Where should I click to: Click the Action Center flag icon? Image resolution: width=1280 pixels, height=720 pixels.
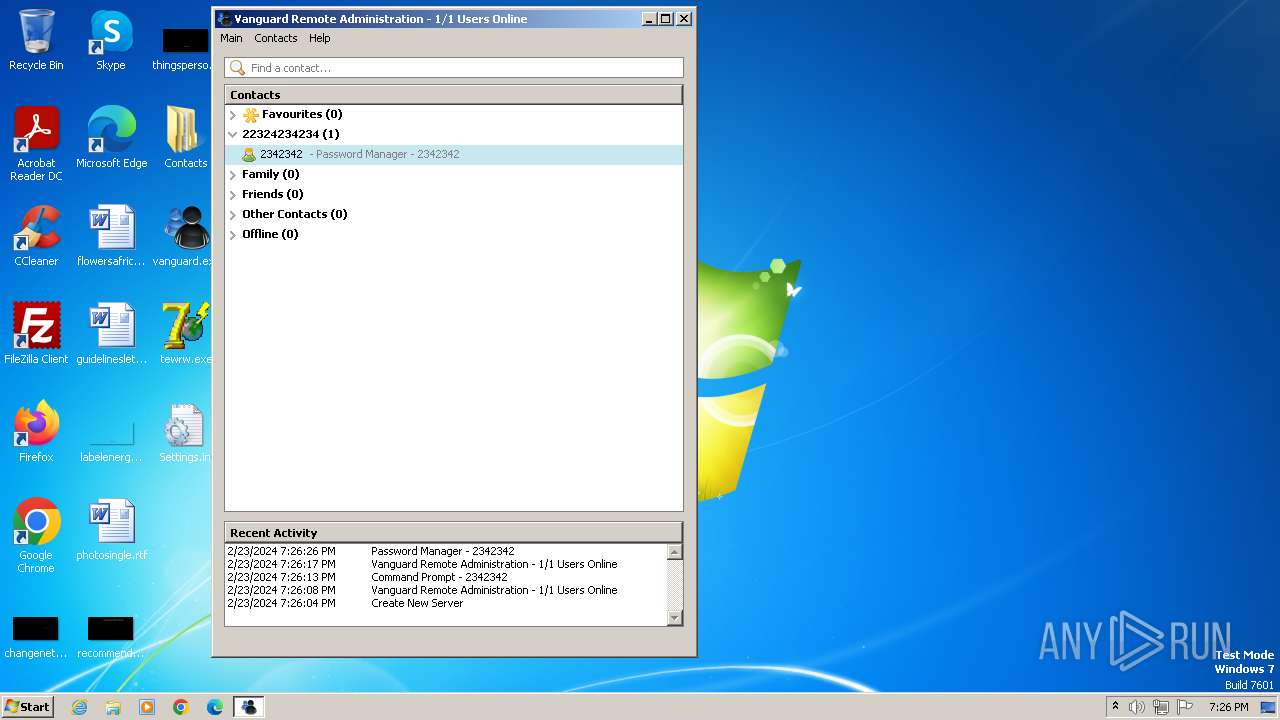pyautogui.click(x=1185, y=707)
